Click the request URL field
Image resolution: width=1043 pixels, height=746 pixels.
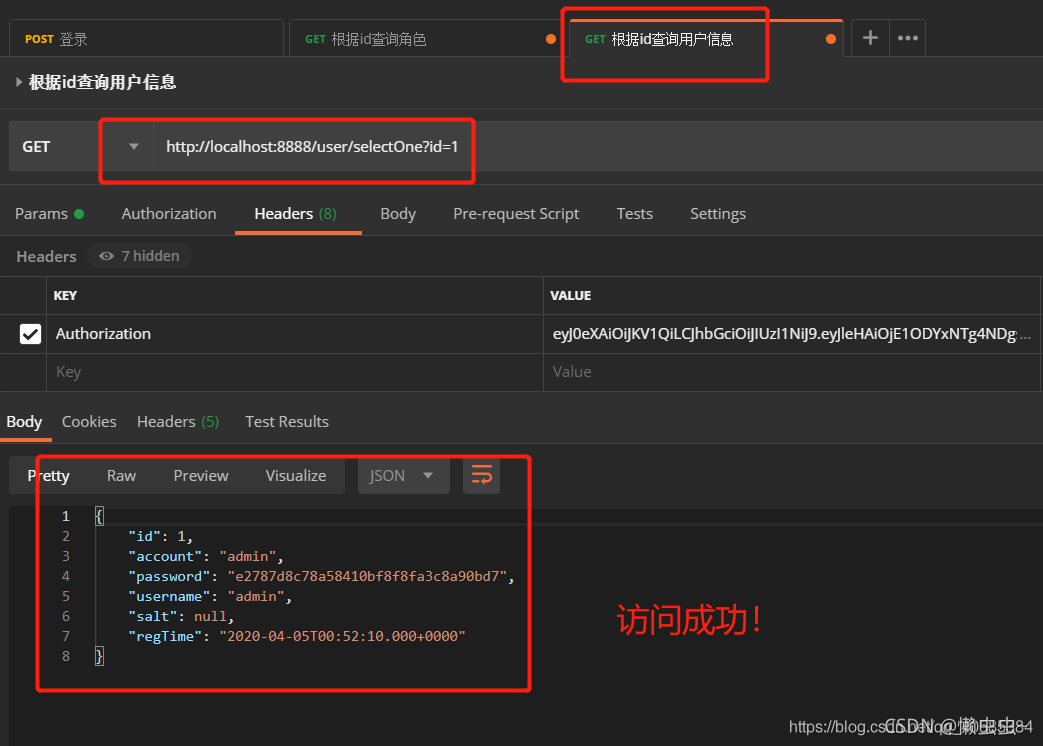[x=597, y=146]
